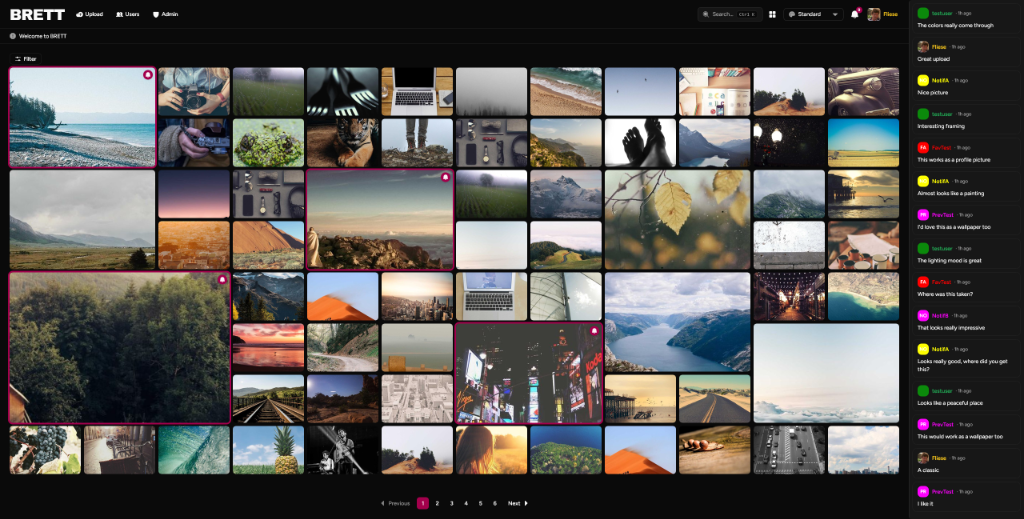Click the NotifB avatar on 'That looks really impressive'
The image size is (1024, 519).
pos(923,315)
